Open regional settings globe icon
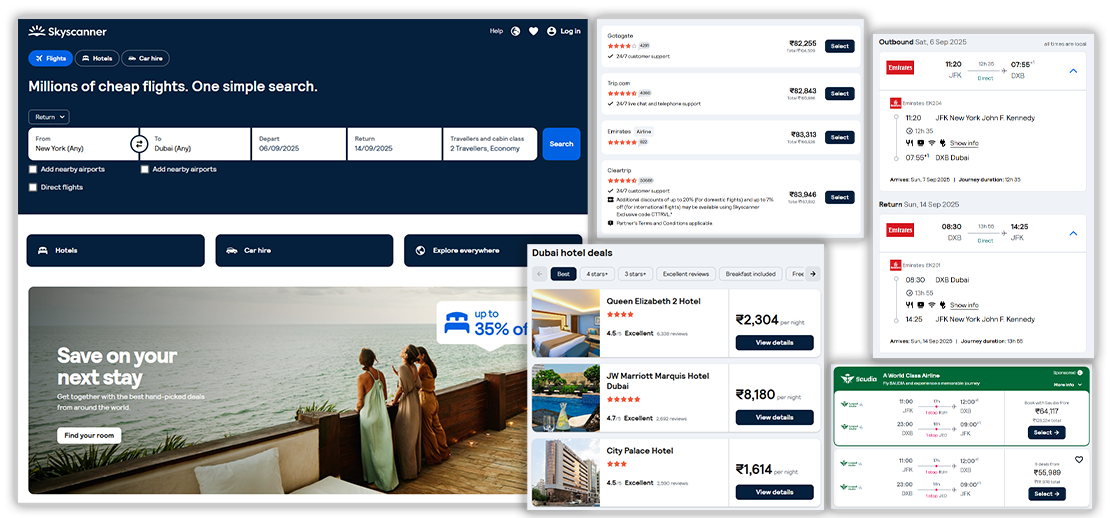This screenshot has width=1110, height=518. pyautogui.click(x=515, y=31)
